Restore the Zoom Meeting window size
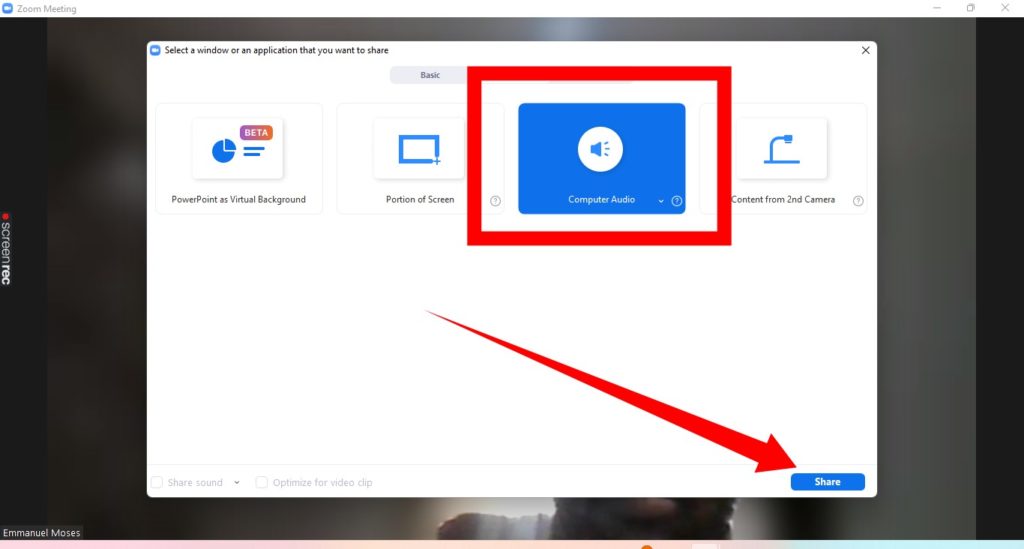 [x=970, y=8]
